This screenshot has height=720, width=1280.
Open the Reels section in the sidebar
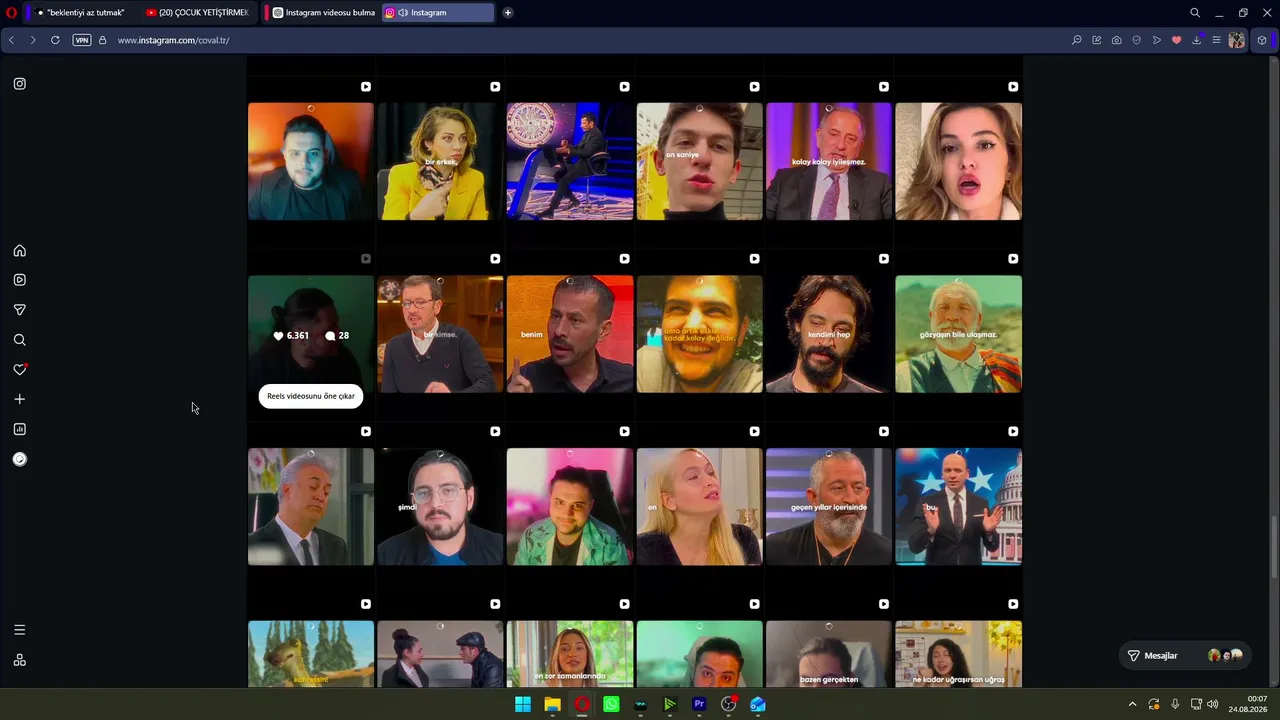[19, 280]
